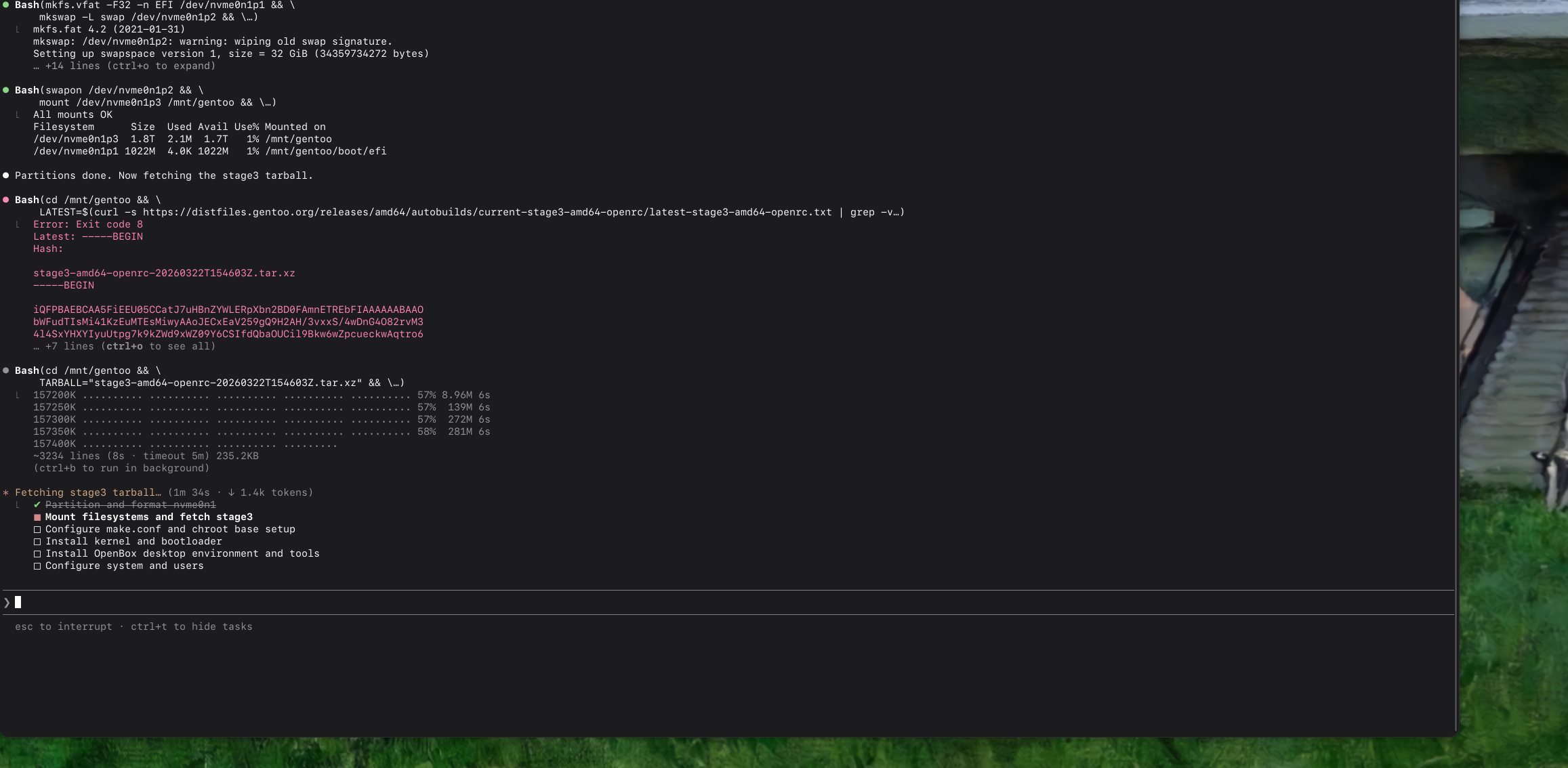
Task: Click the green dot beside Bash(swapon command
Action: (6, 90)
